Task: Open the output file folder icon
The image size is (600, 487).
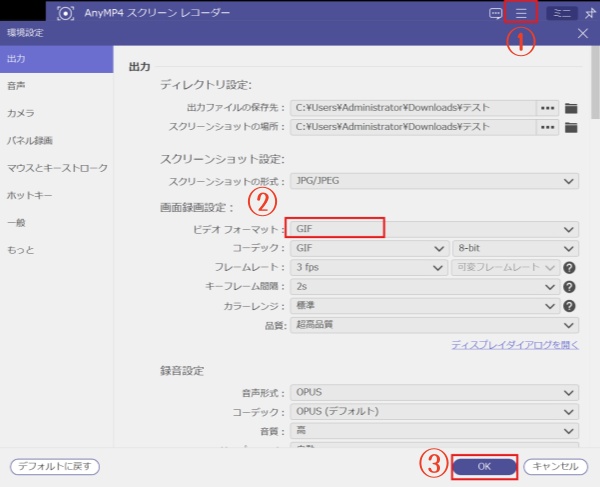Action: tap(571, 108)
